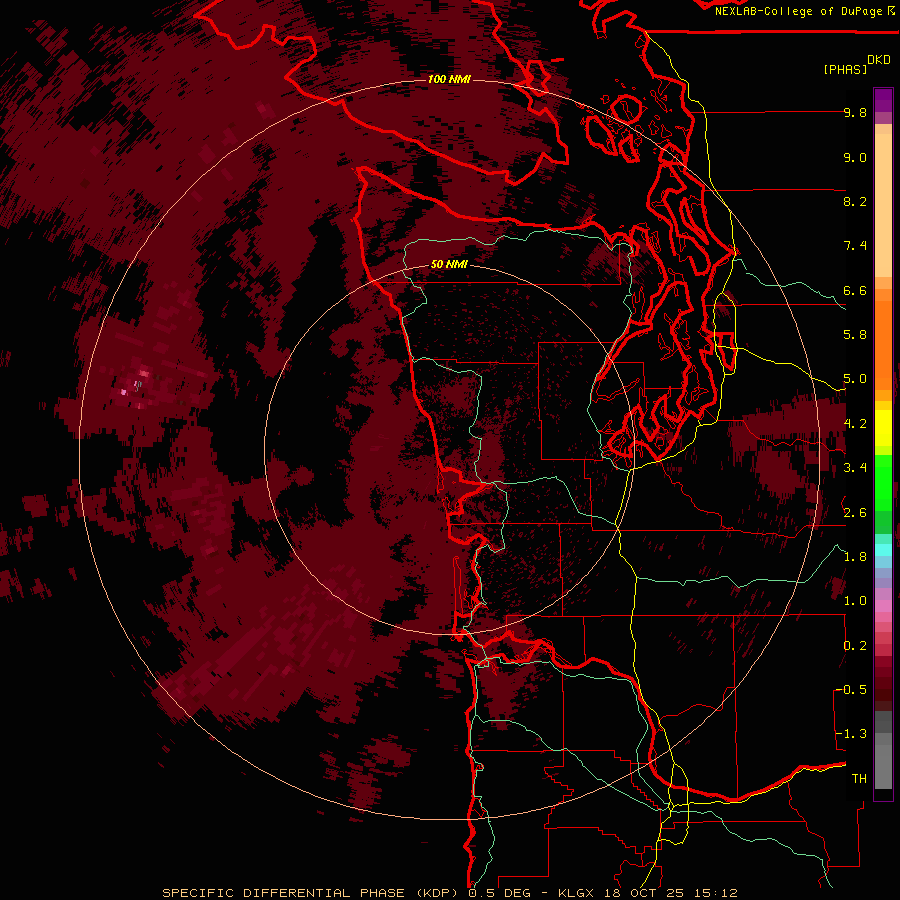
Task: Click the 50 NMI range ring label
Action: click(449, 265)
